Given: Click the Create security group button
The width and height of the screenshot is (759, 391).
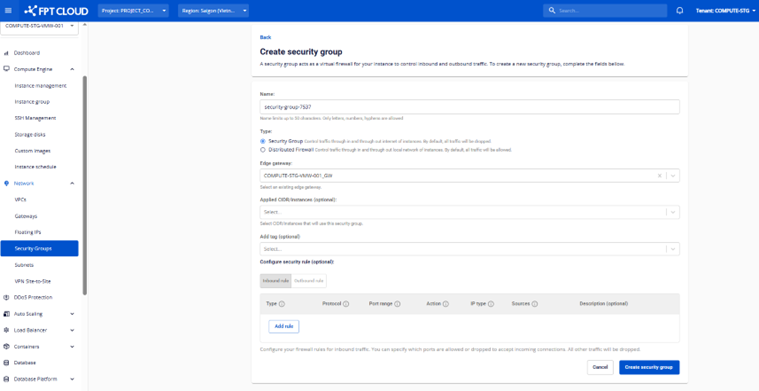Looking at the screenshot, I should 649,367.
